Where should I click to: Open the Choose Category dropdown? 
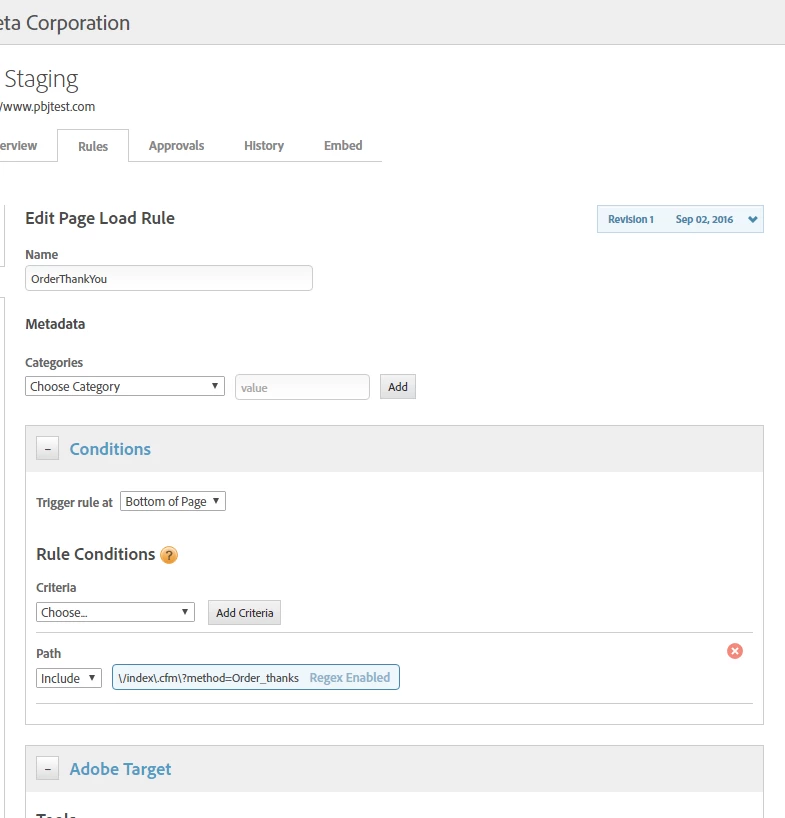pyautogui.click(x=125, y=386)
